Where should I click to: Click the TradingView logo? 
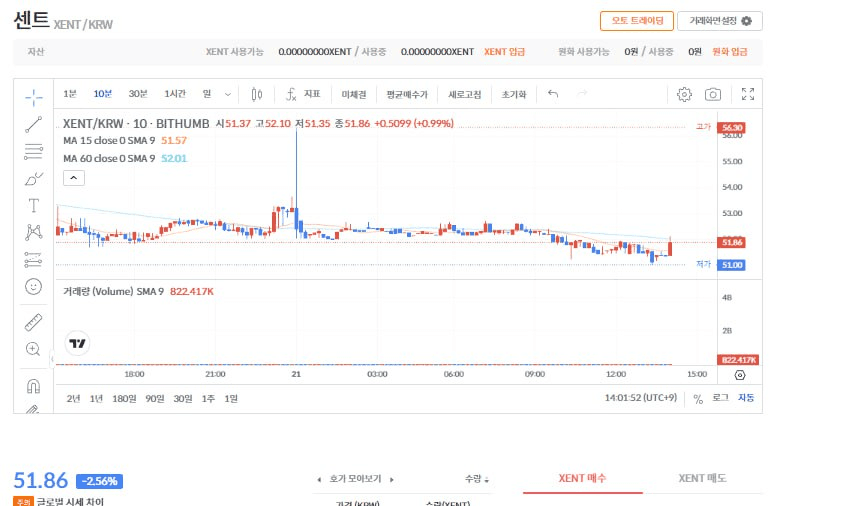[77, 344]
